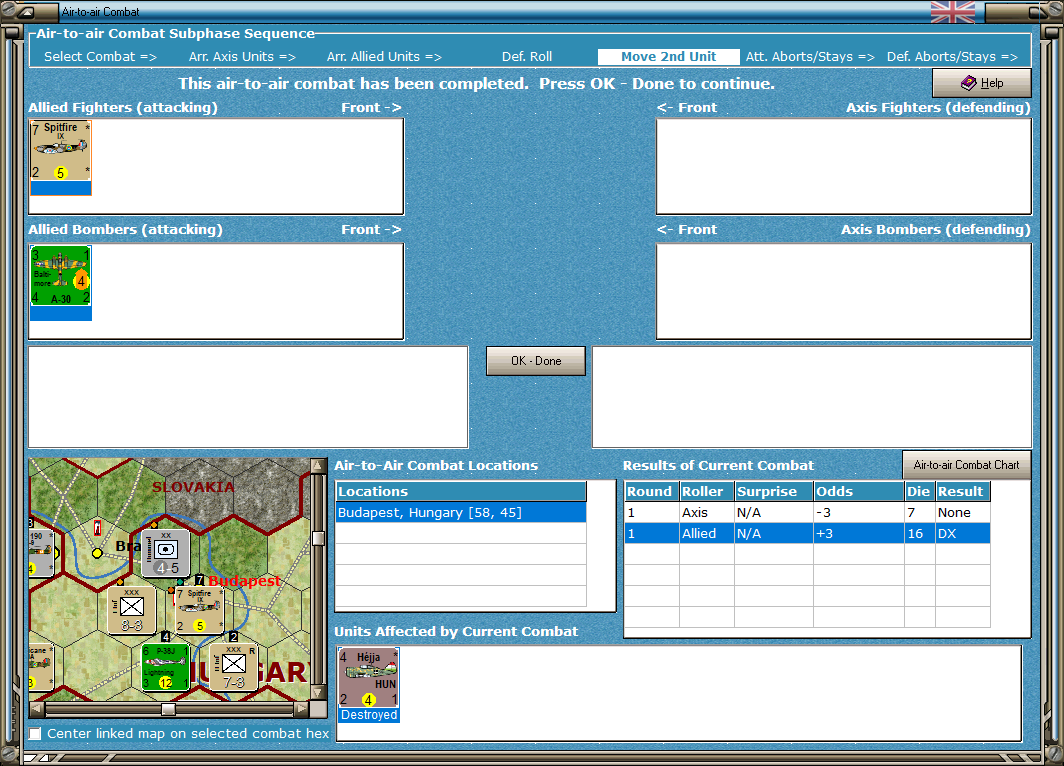This screenshot has height=766, width=1064.
Task: Click the Spitfire counter on the Budapest map
Action: click(x=200, y=610)
